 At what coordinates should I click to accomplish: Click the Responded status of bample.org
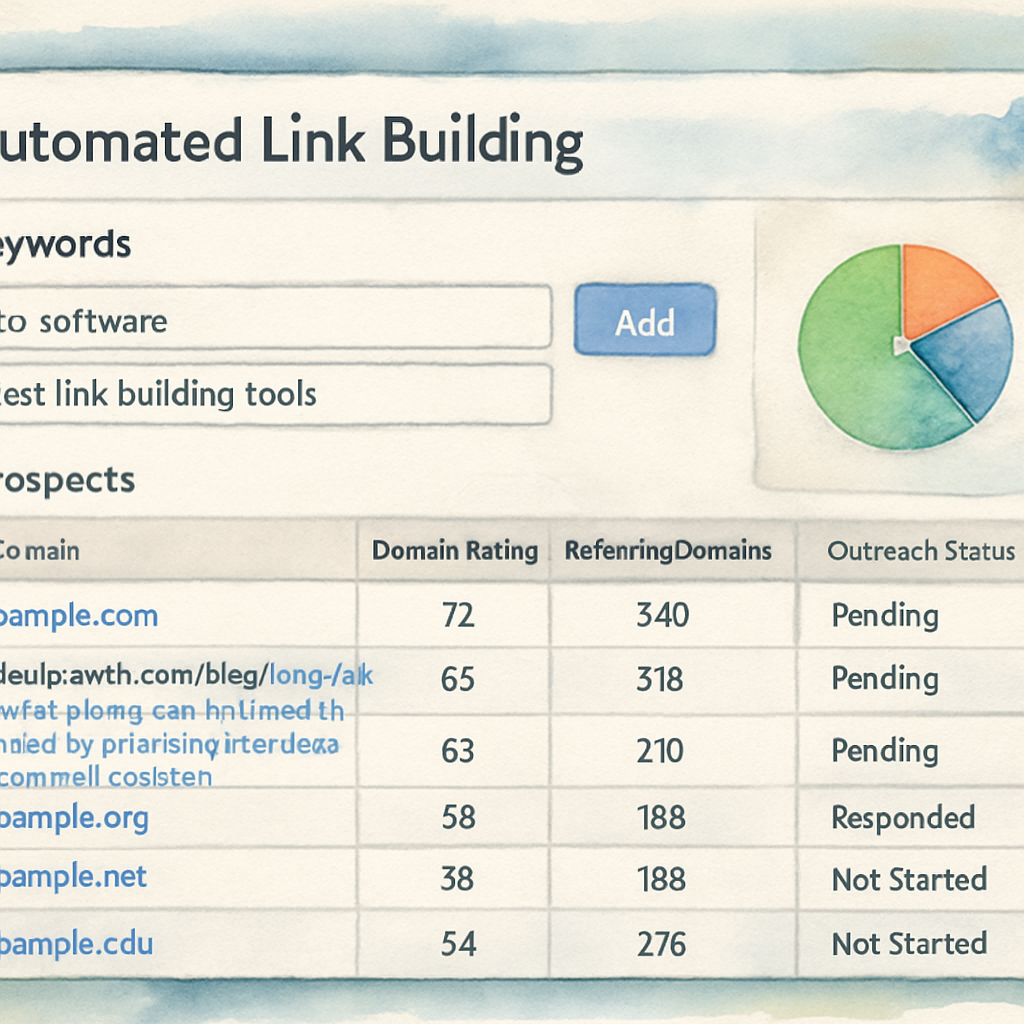point(905,817)
